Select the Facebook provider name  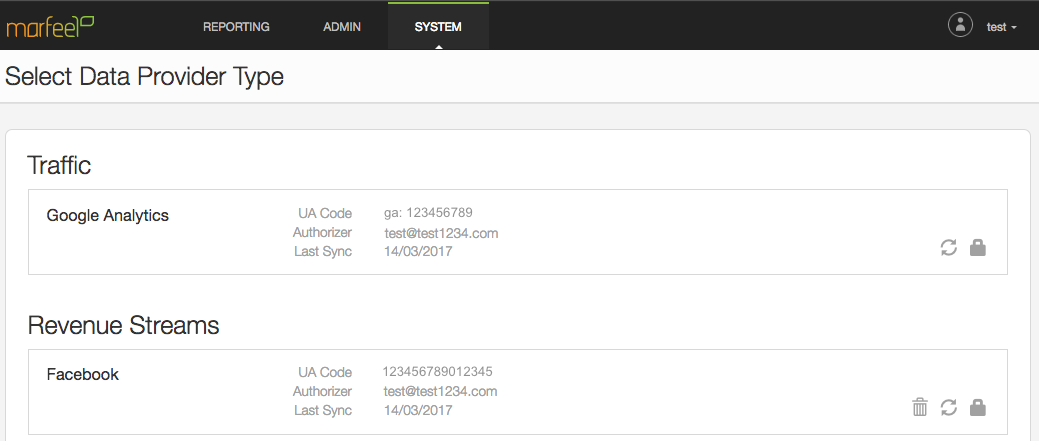pos(83,374)
